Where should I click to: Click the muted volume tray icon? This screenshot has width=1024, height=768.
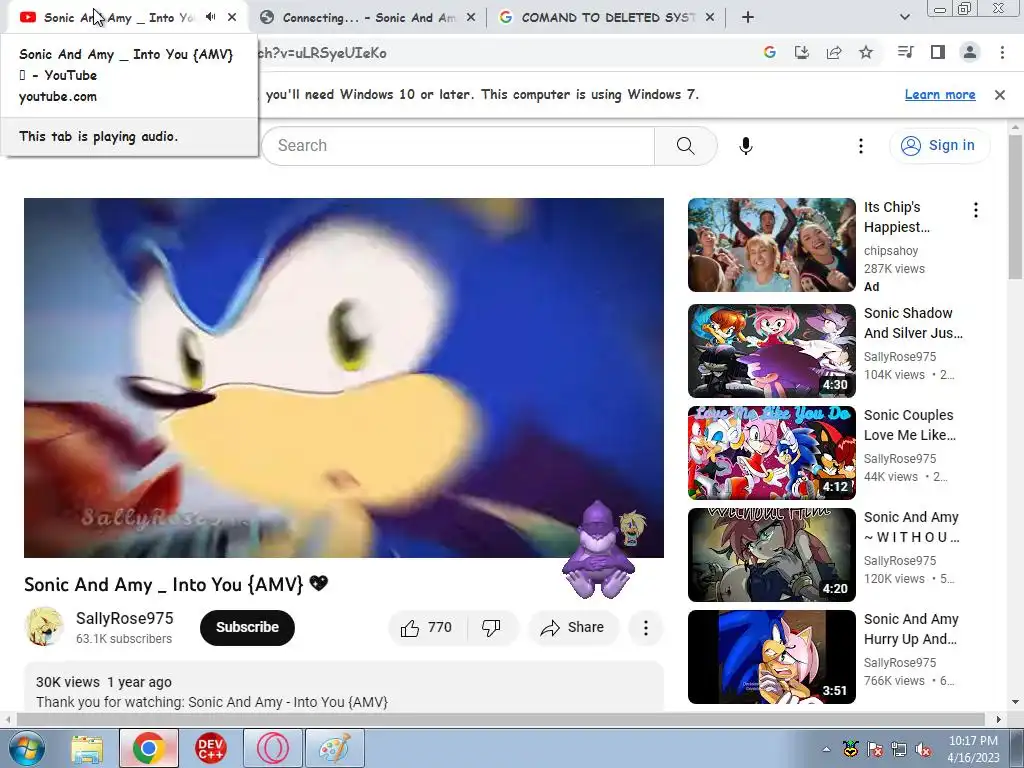coord(923,749)
